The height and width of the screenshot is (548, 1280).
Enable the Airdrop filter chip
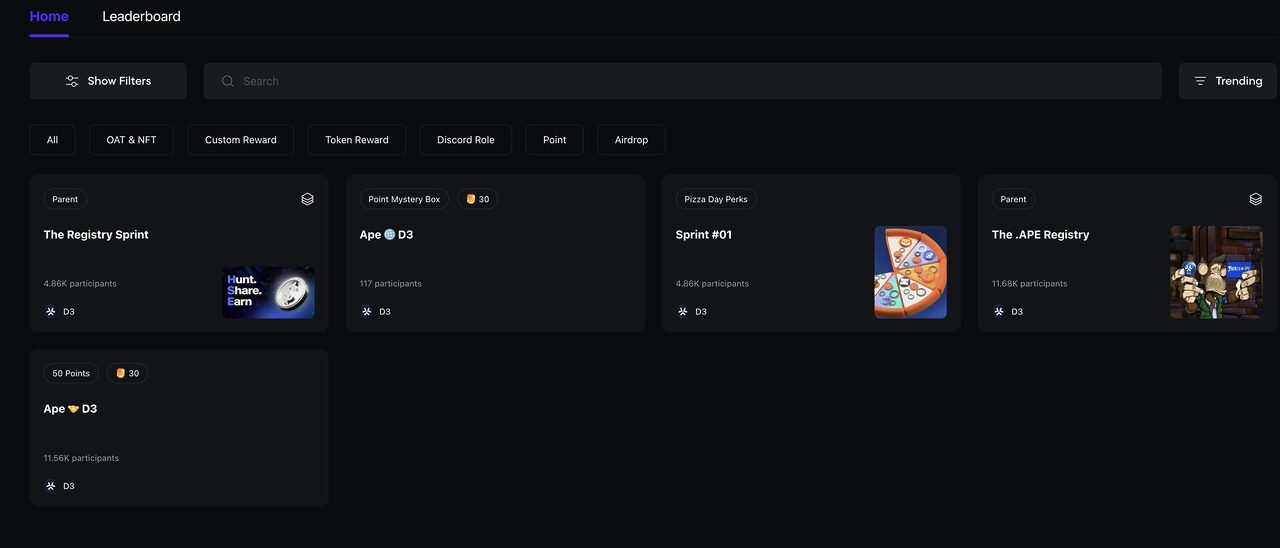coord(631,140)
